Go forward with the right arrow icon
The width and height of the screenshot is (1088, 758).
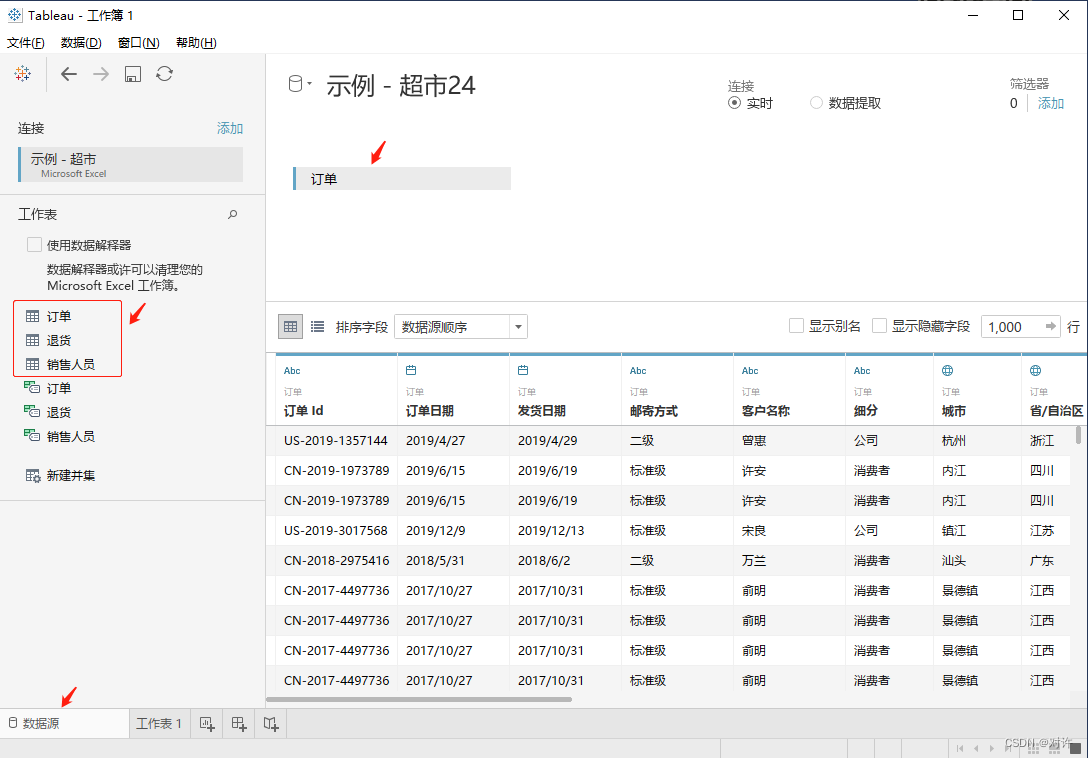click(101, 74)
